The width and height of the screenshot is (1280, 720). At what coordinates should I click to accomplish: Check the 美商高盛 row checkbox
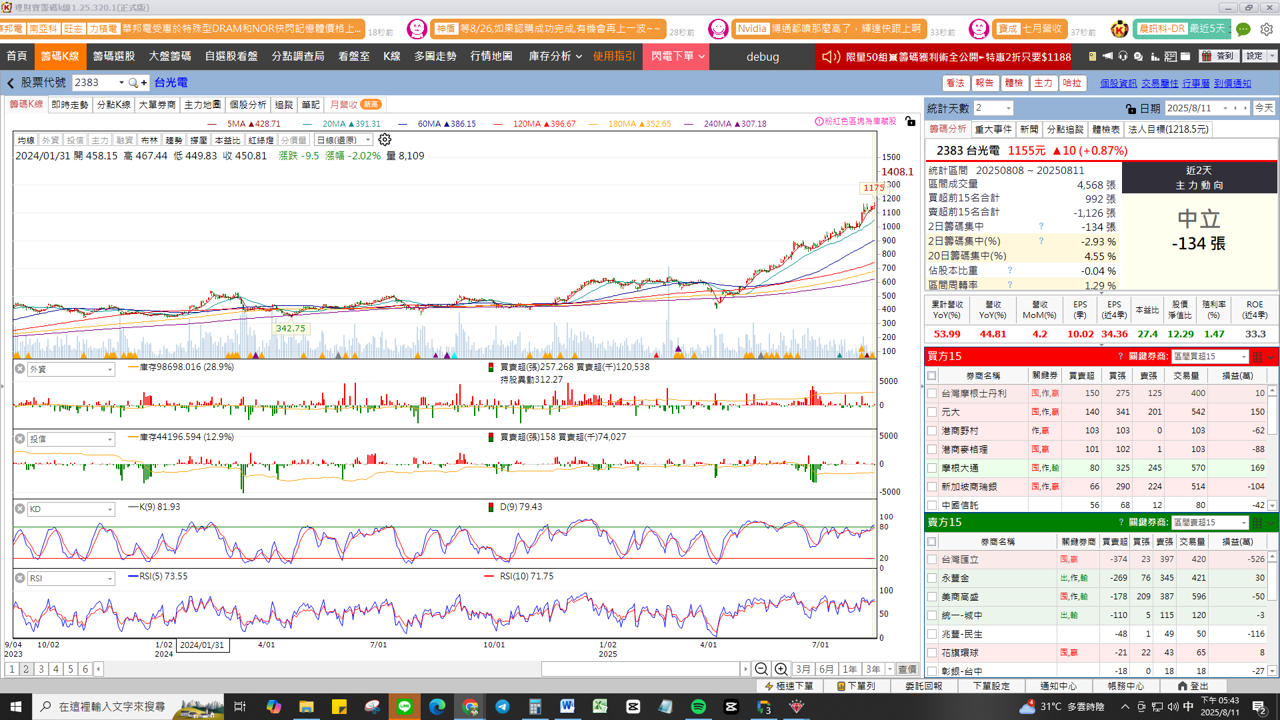[932, 597]
